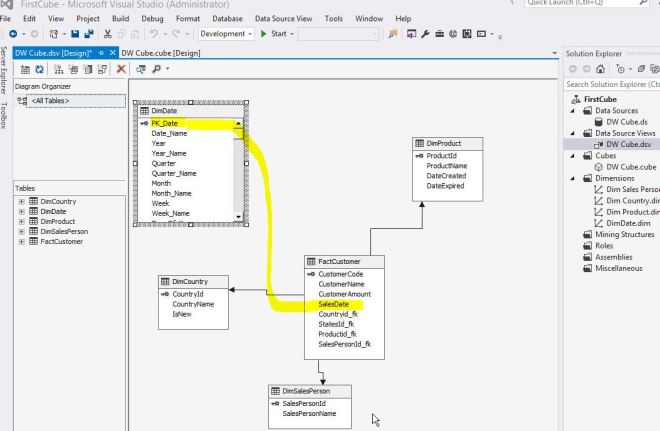This screenshot has width=660, height=431.
Task: Expand the DimCountry node in Tables pane
Action: pos(22,201)
